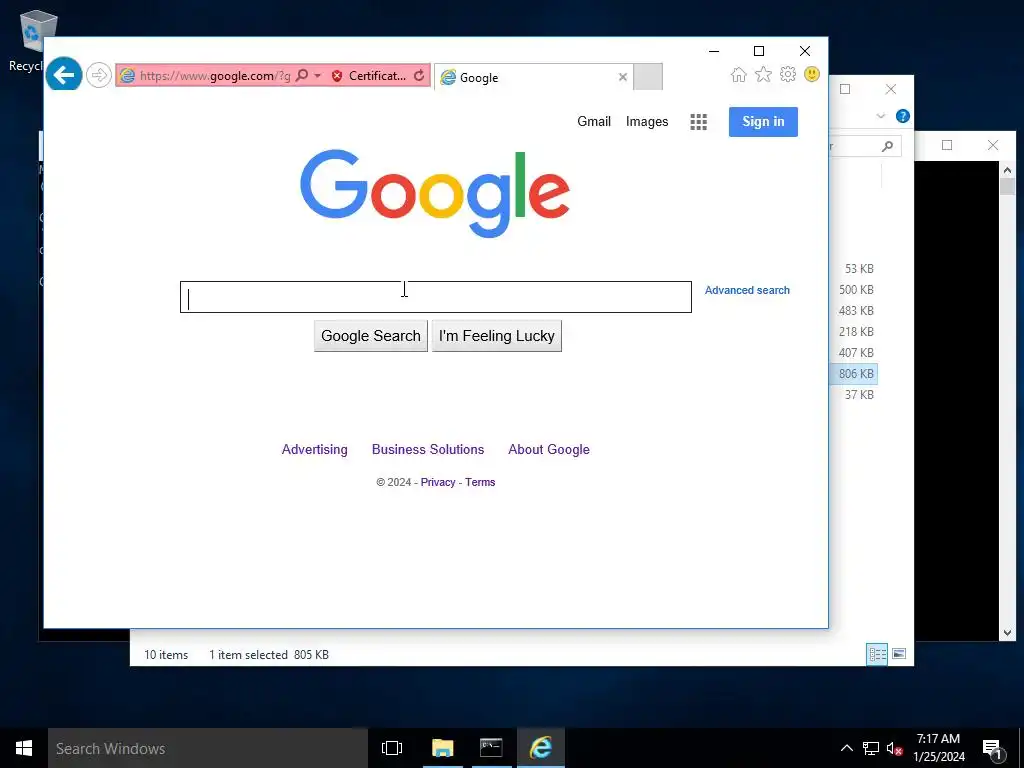
Task: Expand the ribbon chevron in File Explorer
Action: click(x=880, y=116)
